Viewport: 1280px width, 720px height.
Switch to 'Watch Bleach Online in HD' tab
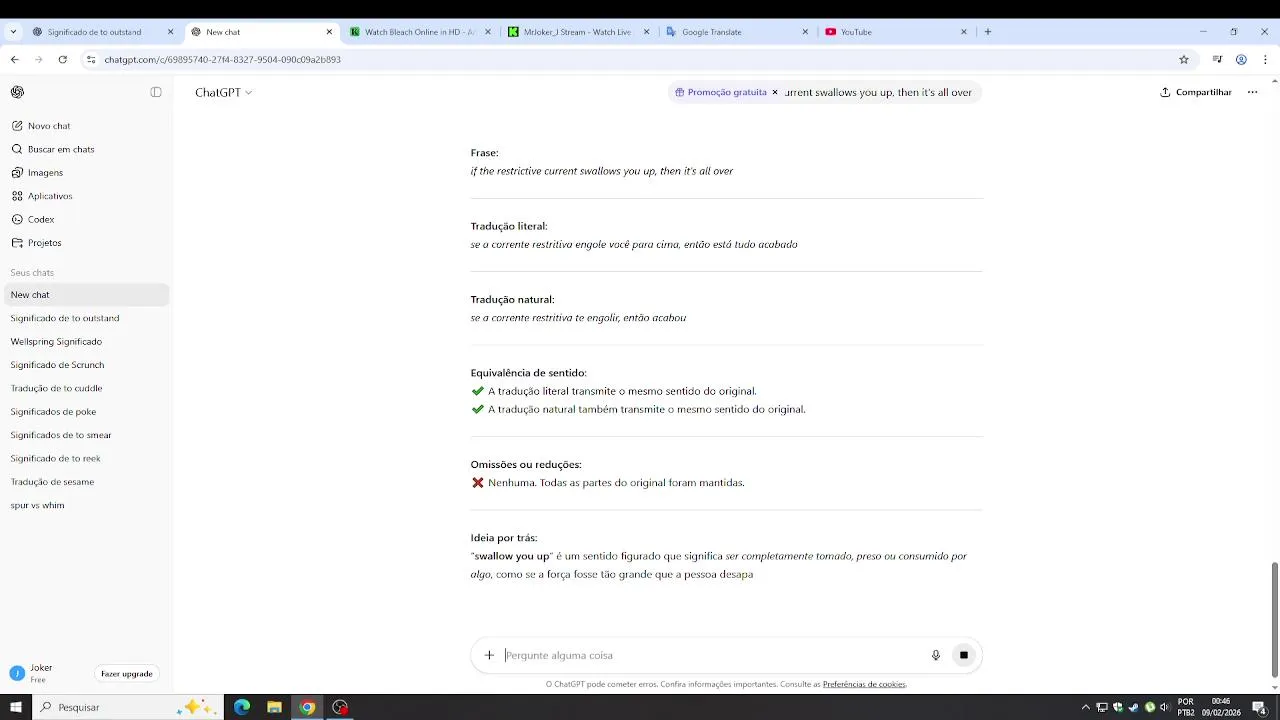click(420, 32)
